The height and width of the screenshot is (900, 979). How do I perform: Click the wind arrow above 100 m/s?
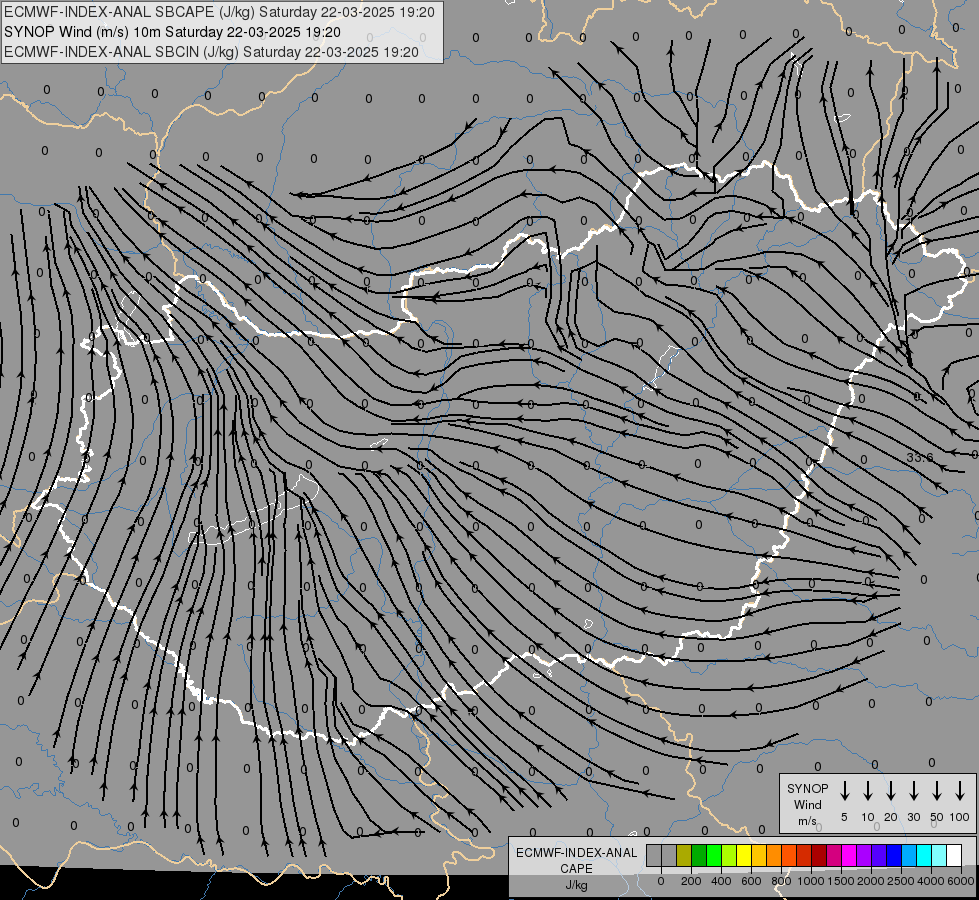point(960,791)
